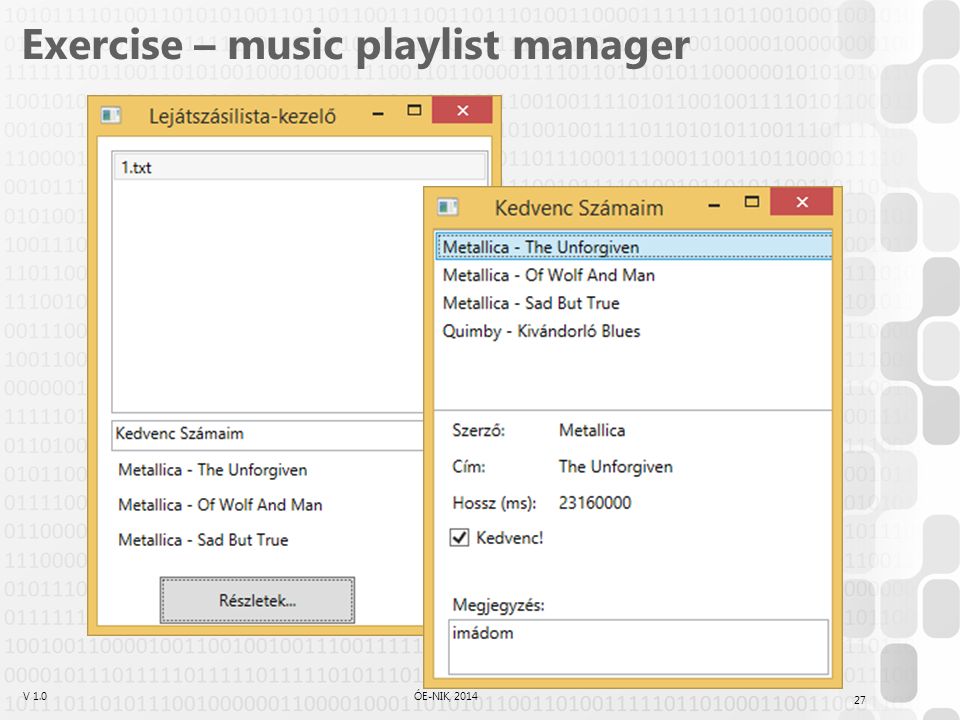The image size is (960, 720).
Task: Close the Lejátszásilista-kezelő window
Action: coord(462,110)
